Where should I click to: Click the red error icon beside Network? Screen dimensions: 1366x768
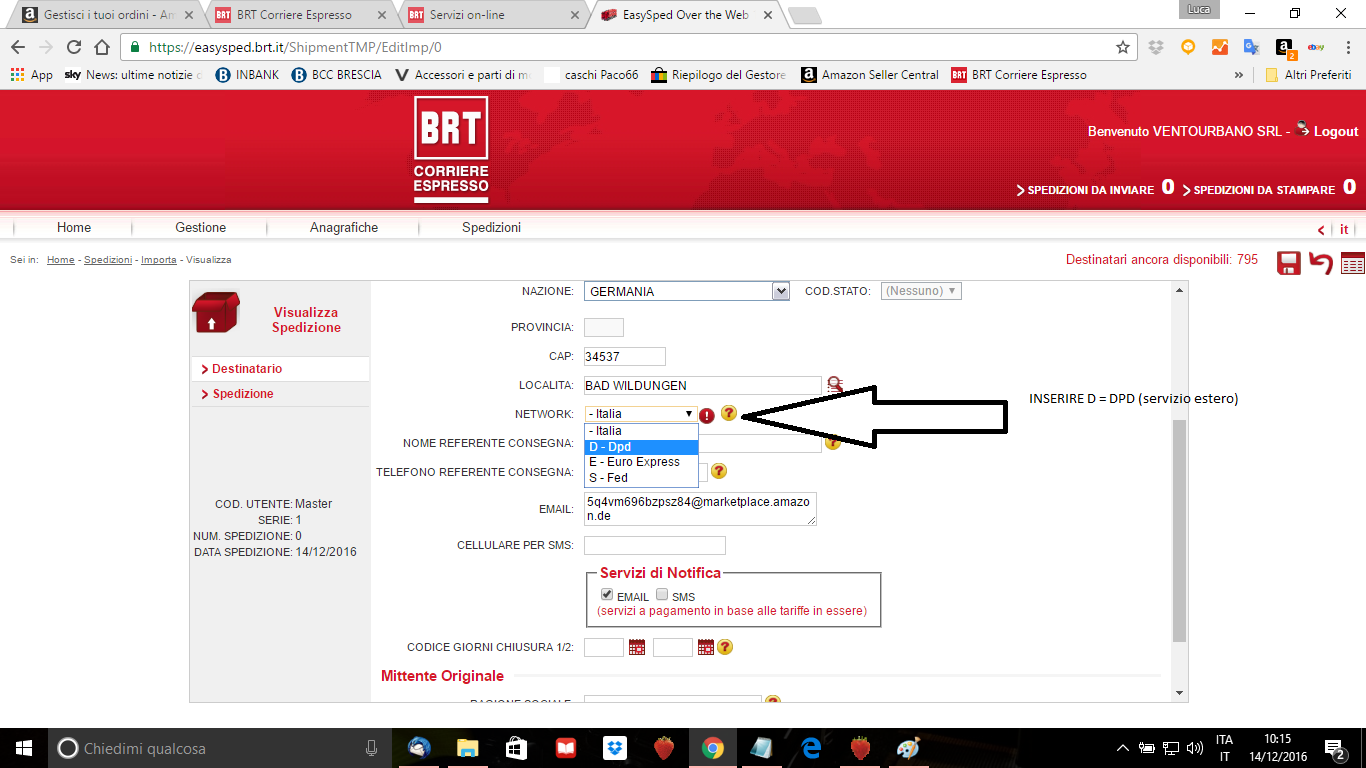(x=707, y=415)
